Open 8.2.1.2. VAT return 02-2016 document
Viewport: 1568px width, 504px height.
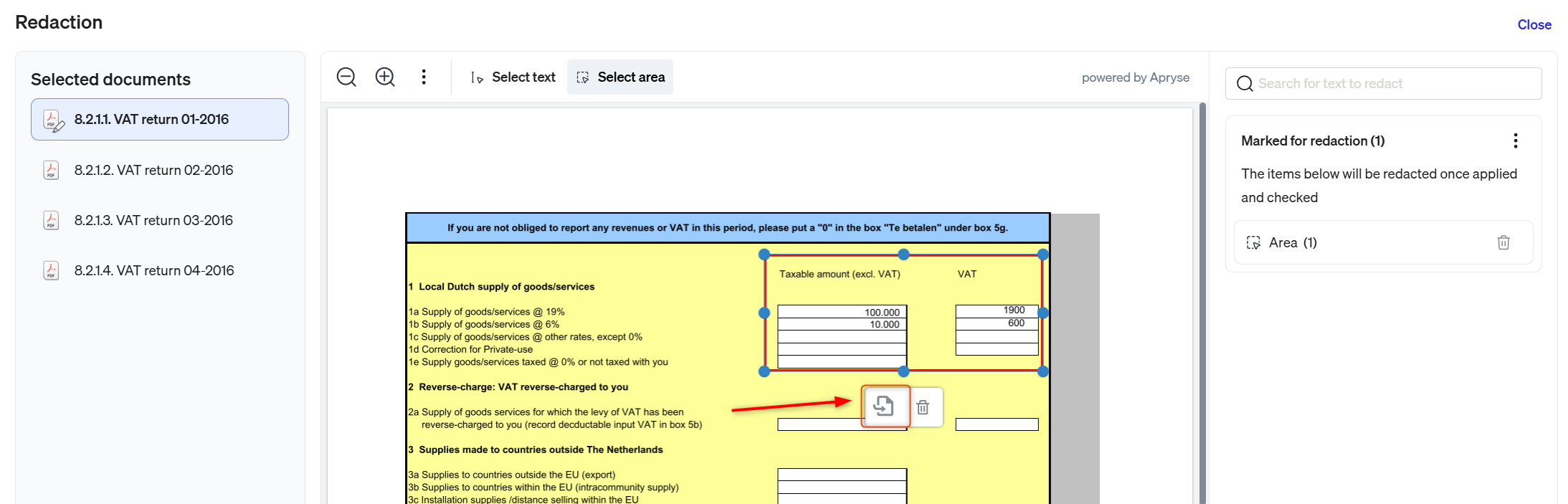point(160,170)
